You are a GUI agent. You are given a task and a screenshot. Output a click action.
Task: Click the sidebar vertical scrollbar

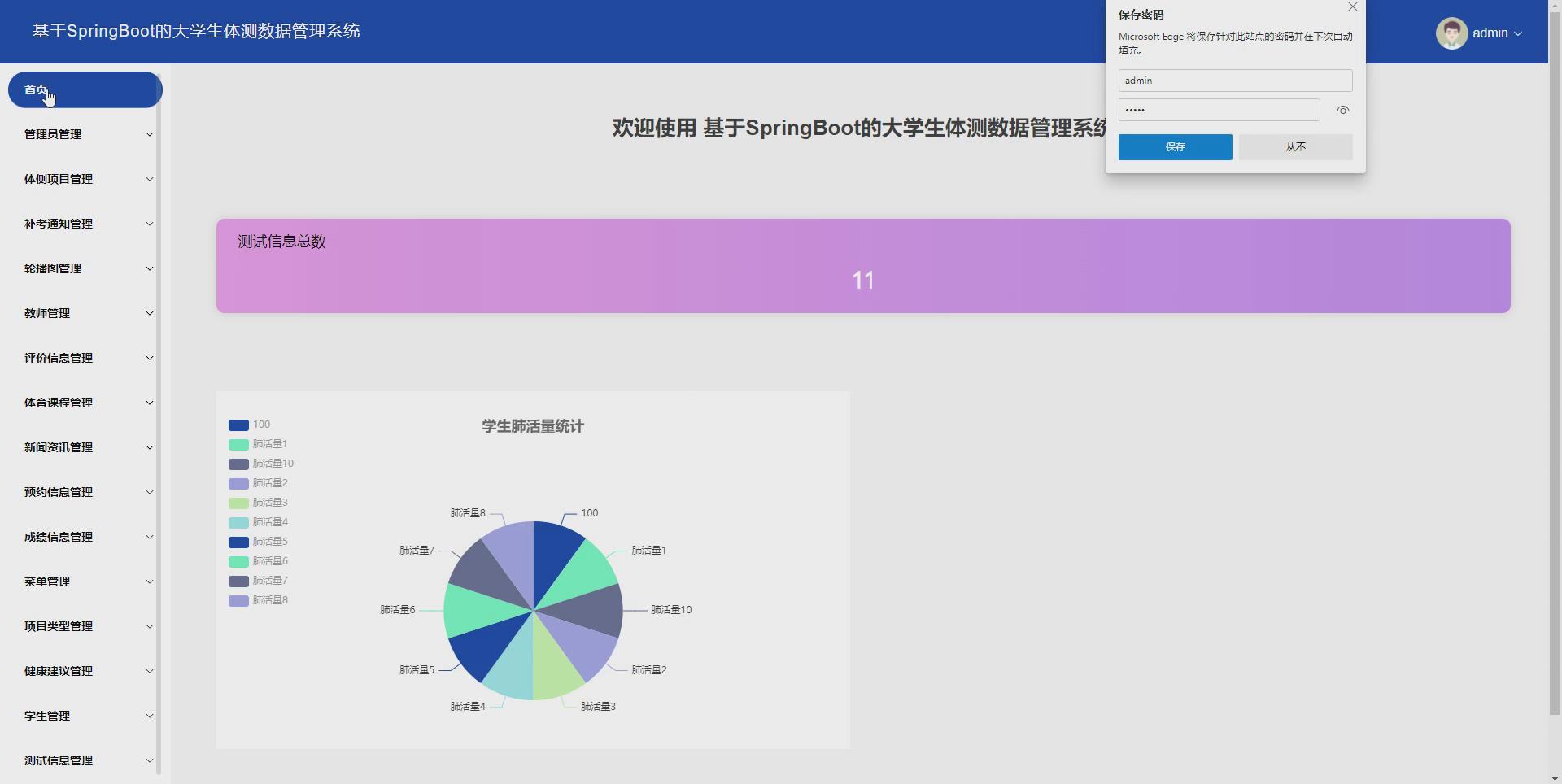(x=159, y=423)
